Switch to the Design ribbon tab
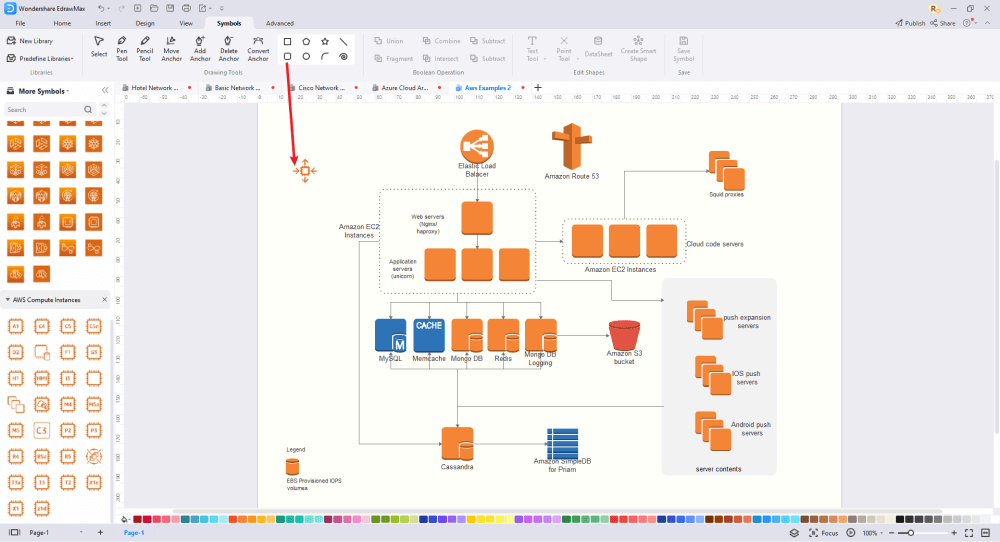The height and width of the screenshot is (542, 1000). point(145,23)
